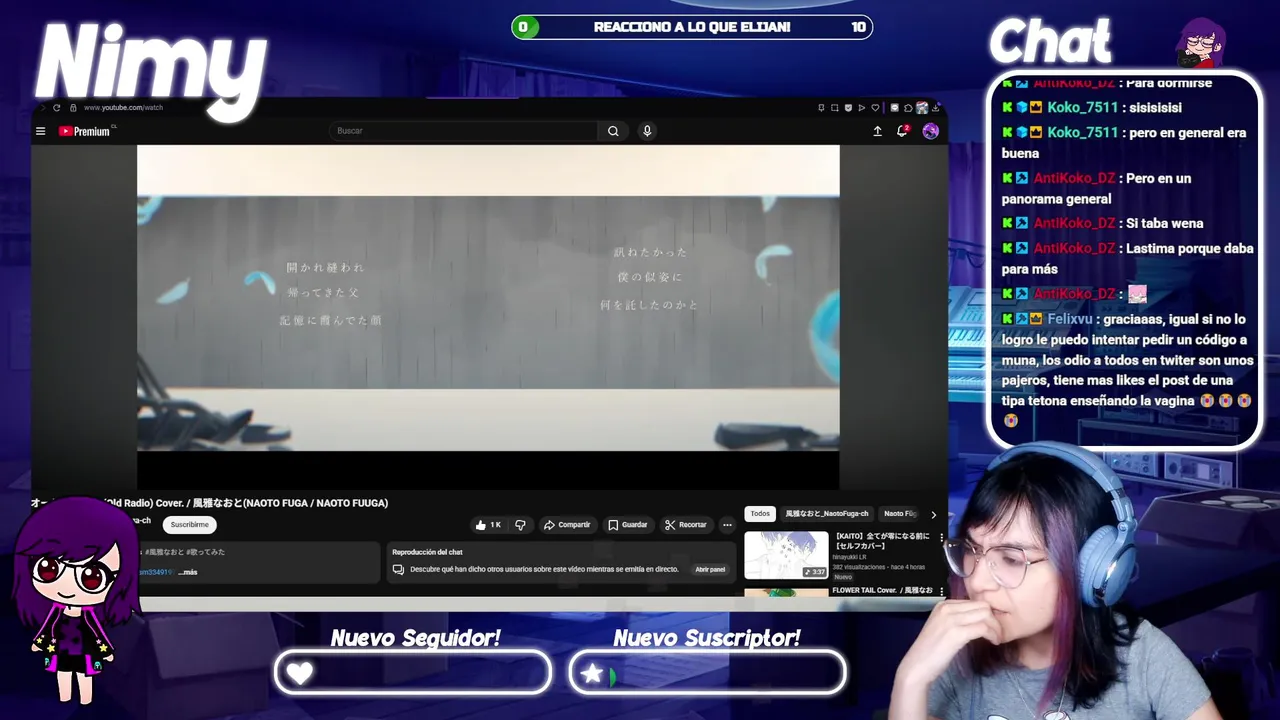
Task: Click the #歌ってみた hashtag link
Action: click(x=206, y=552)
